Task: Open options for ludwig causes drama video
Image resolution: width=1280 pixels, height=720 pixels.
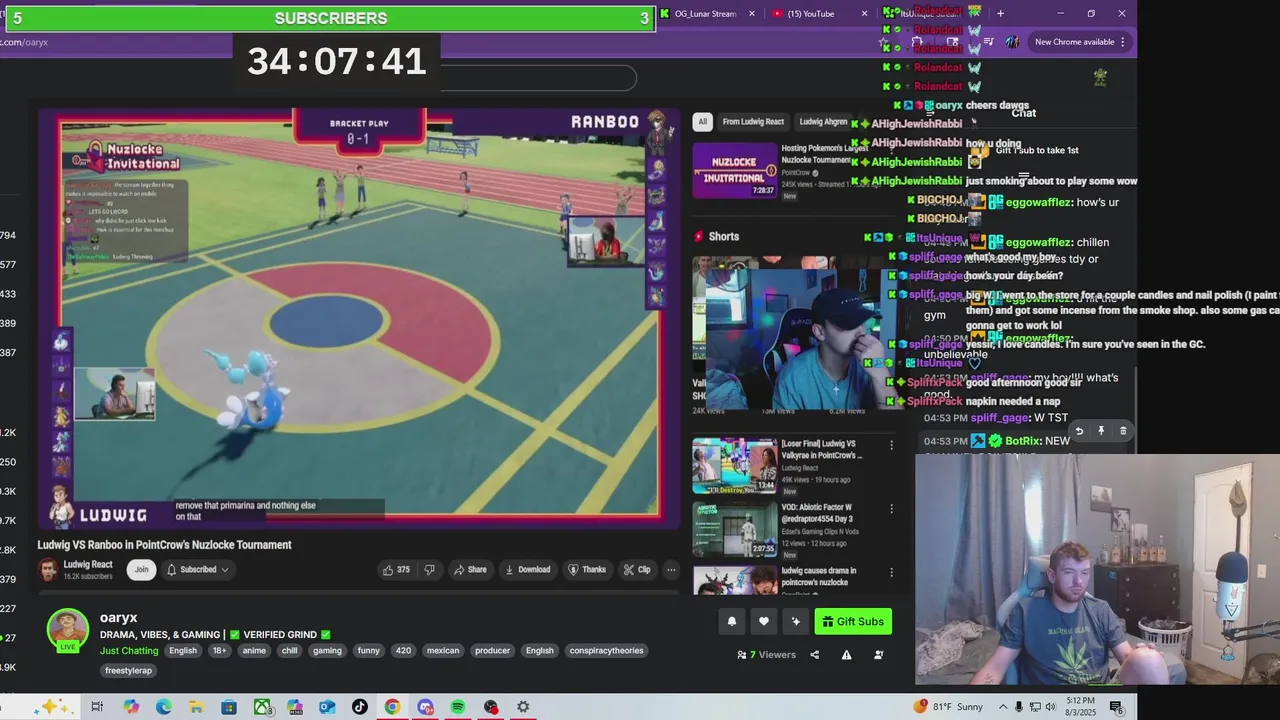Action: 892,572
